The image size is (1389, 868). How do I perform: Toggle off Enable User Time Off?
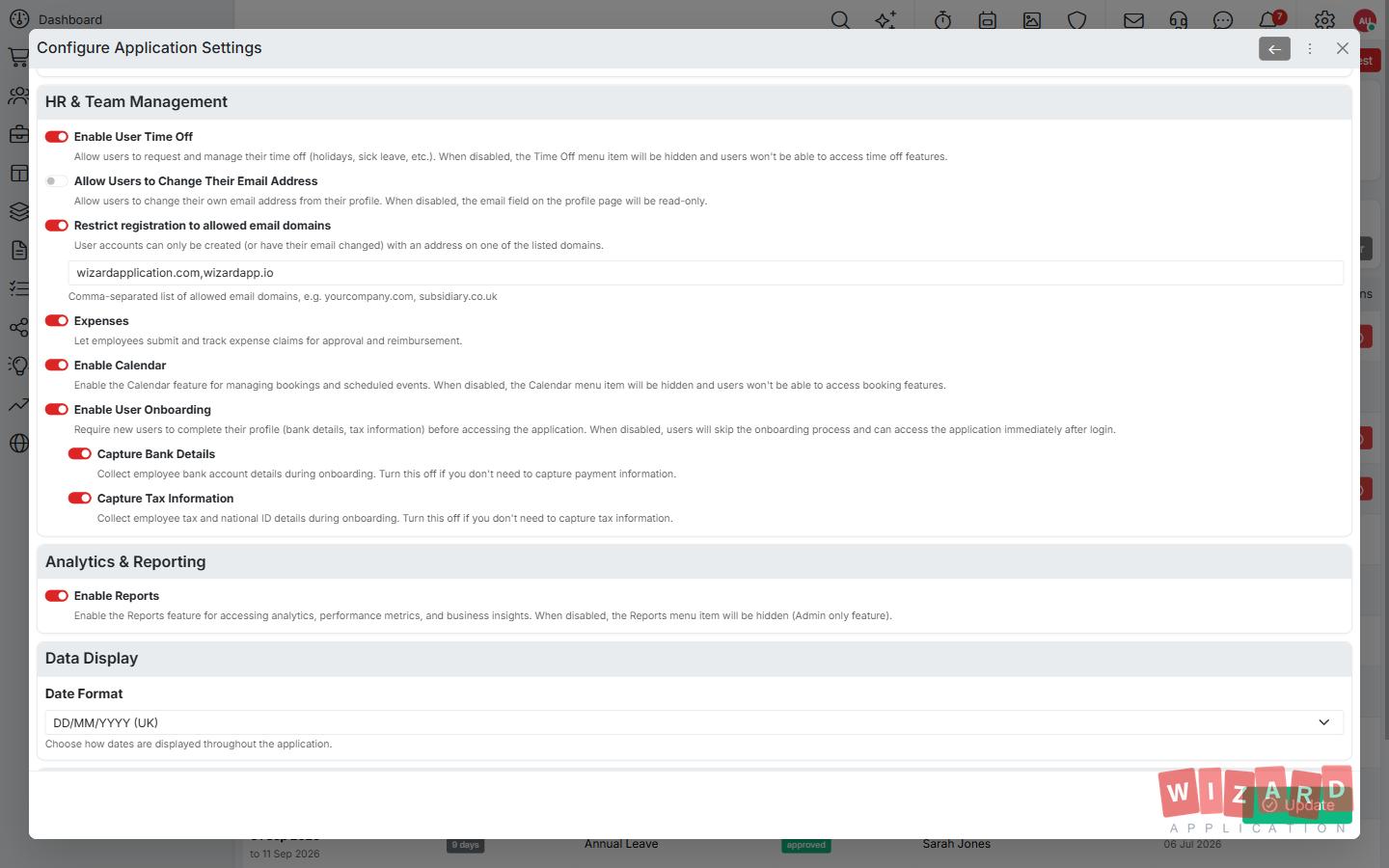pos(57,137)
